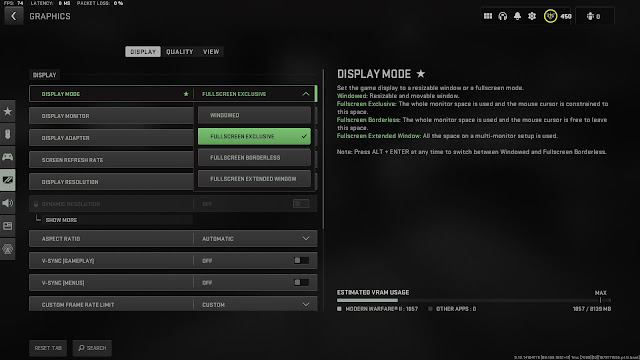Open Controller settings in sidebar
Screen dimensions: 640x360
click(8, 157)
